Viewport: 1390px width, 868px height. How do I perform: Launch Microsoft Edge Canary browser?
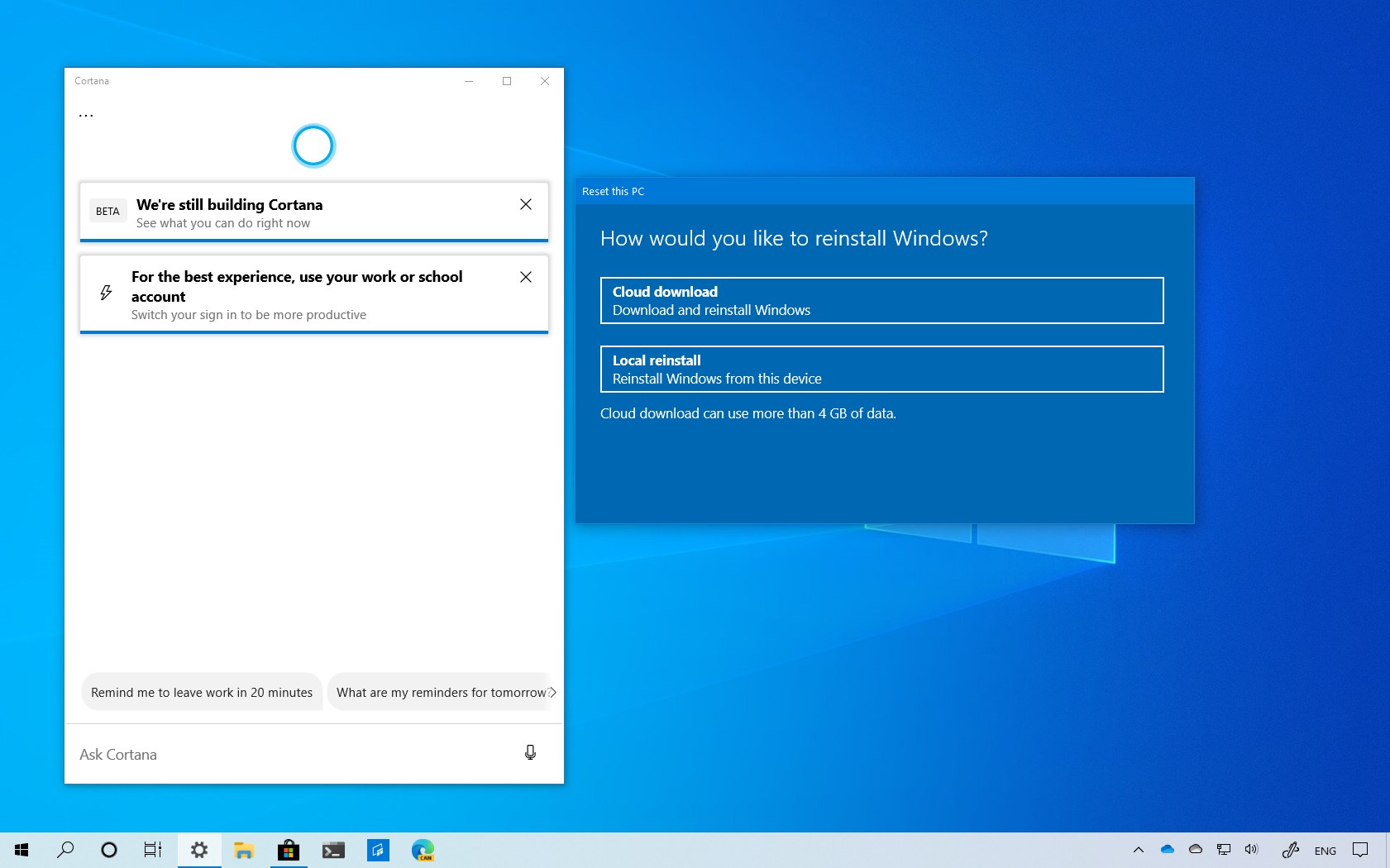point(423,850)
